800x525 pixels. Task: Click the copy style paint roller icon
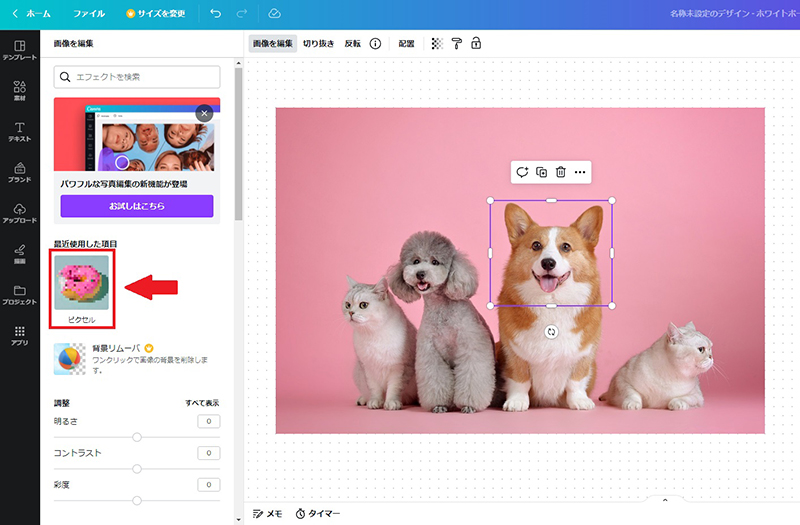457,44
